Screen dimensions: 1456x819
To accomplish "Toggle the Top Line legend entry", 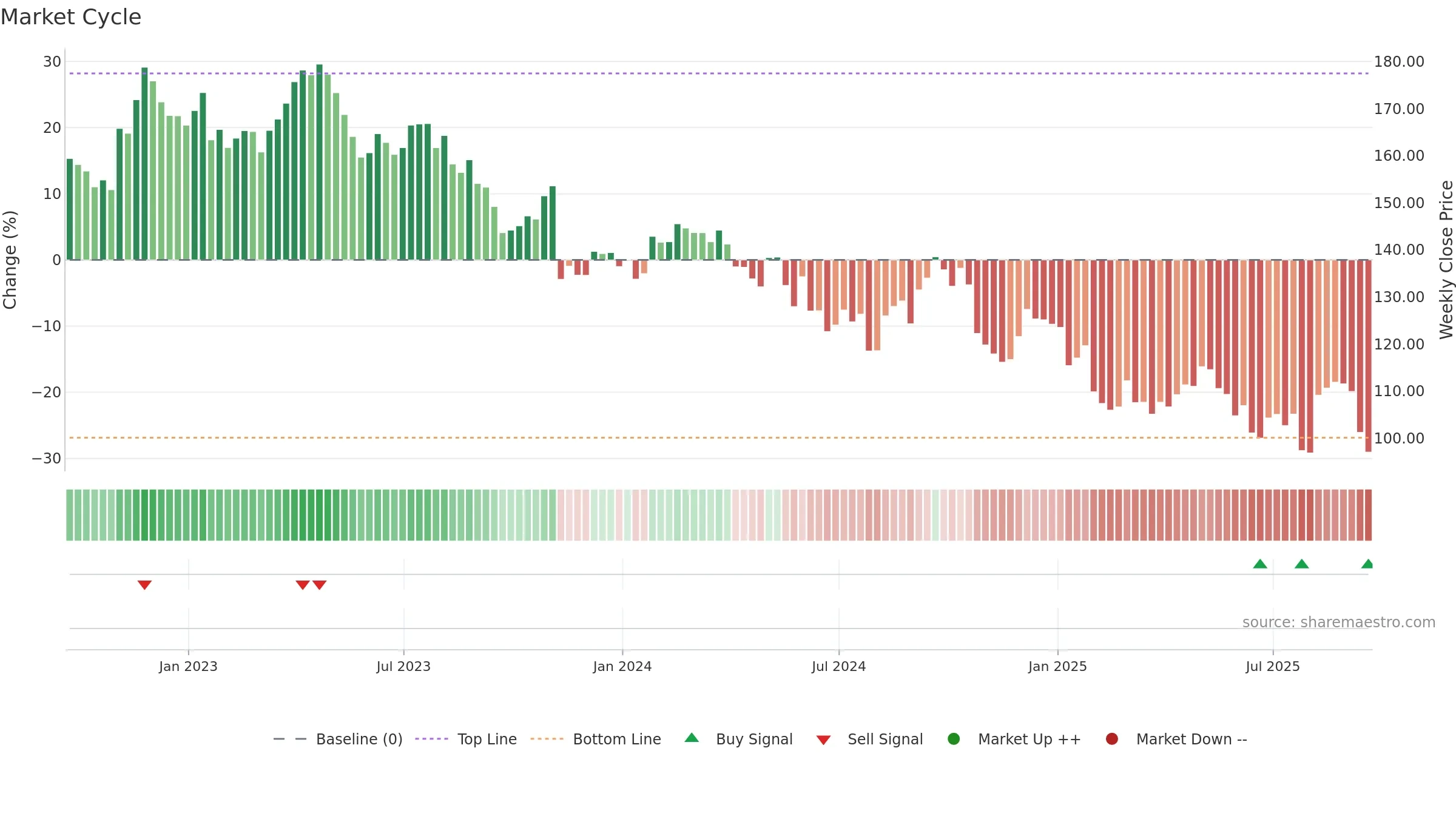I will [465, 739].
